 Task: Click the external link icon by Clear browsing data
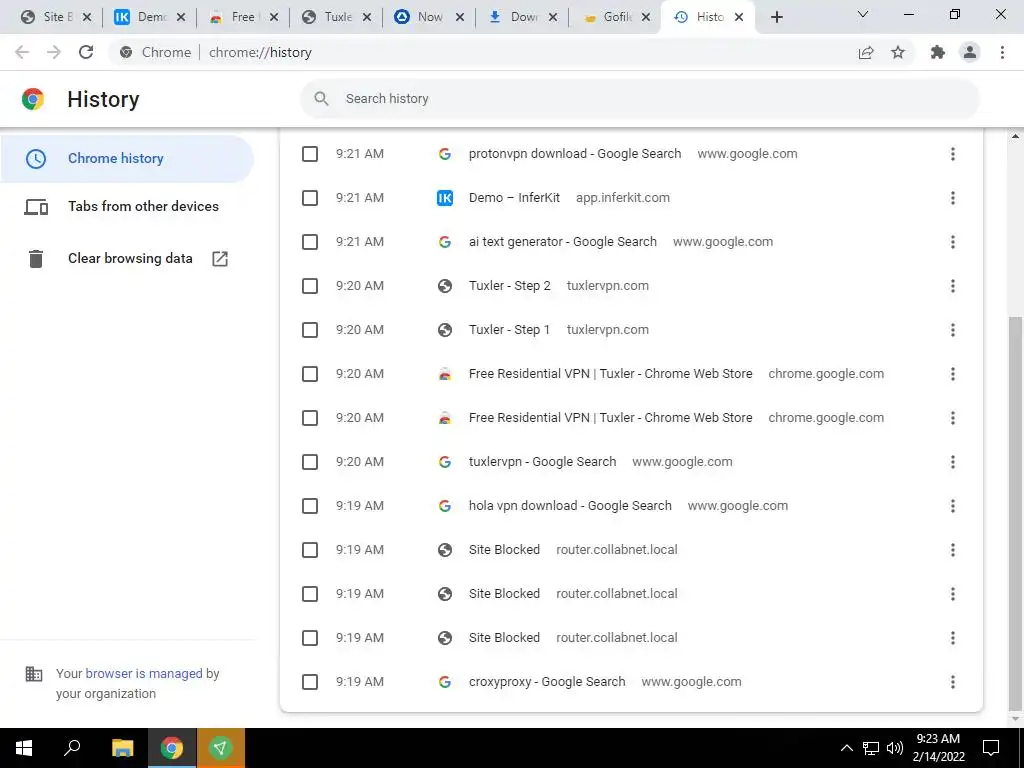click(220, 259)
